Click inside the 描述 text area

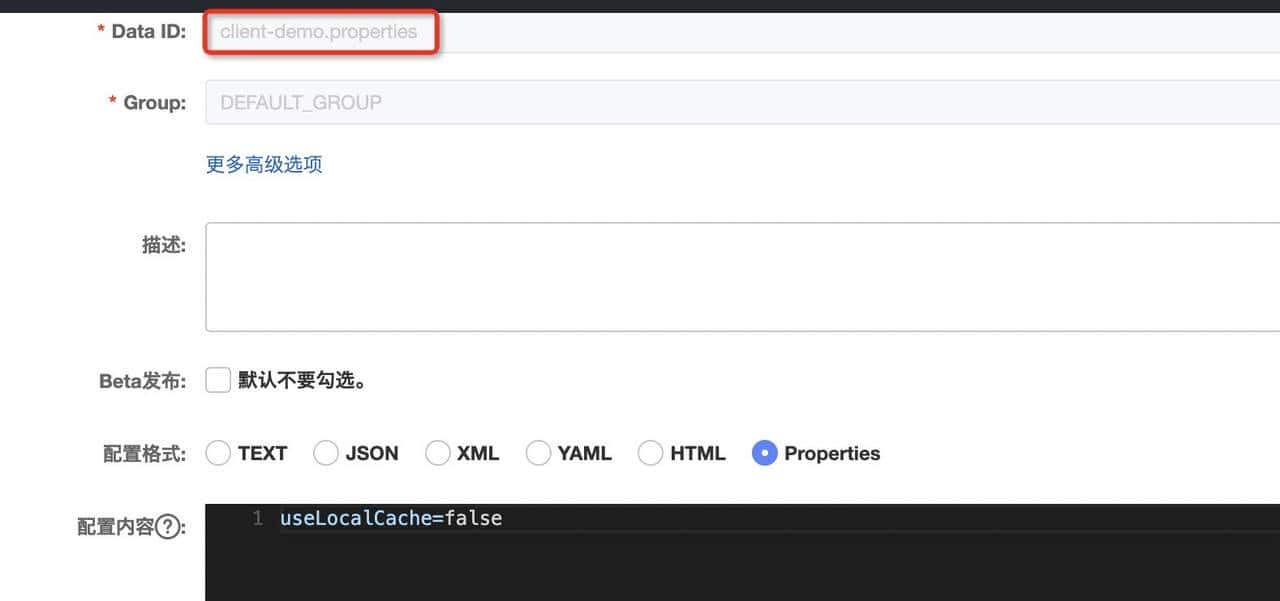(x=742, y=277)
